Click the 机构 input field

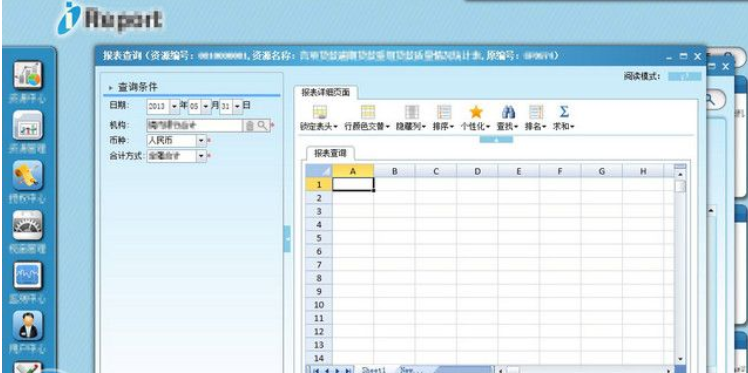tap(195, 125)
